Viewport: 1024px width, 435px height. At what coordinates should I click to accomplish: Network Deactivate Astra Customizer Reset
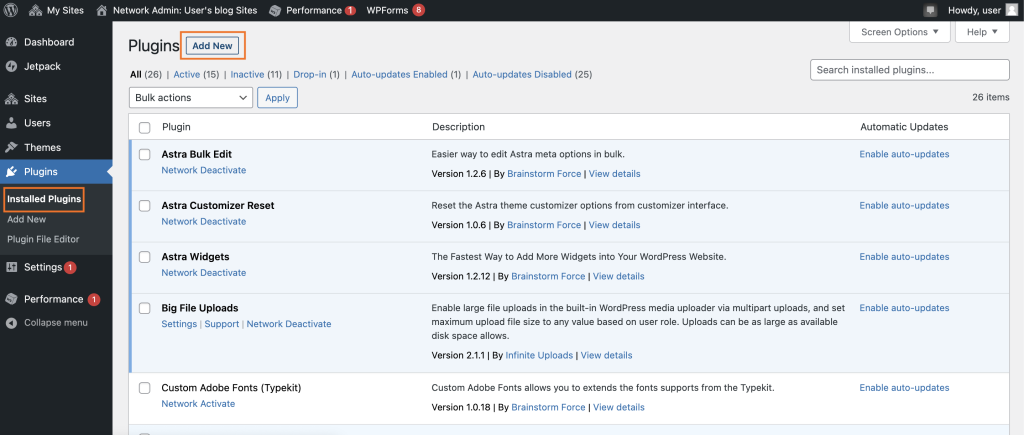[x=204, y=221]
